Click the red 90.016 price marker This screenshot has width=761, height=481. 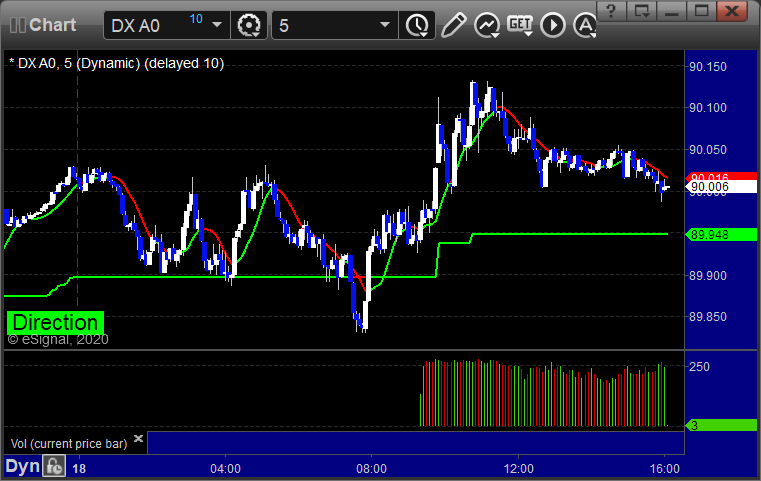point(721,176)
